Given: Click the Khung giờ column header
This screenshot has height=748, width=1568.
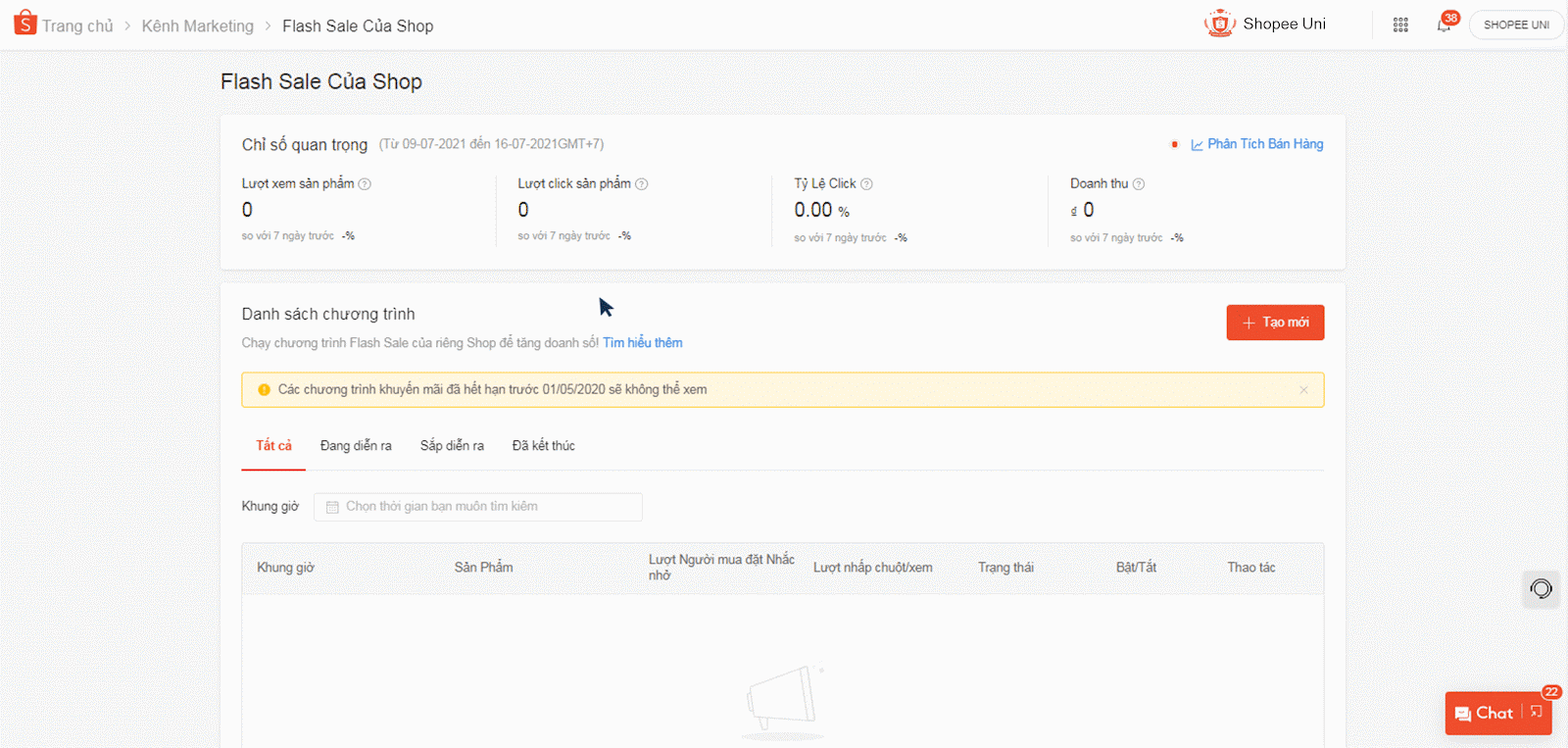Looking at the screenshot, I should [285, 568].
